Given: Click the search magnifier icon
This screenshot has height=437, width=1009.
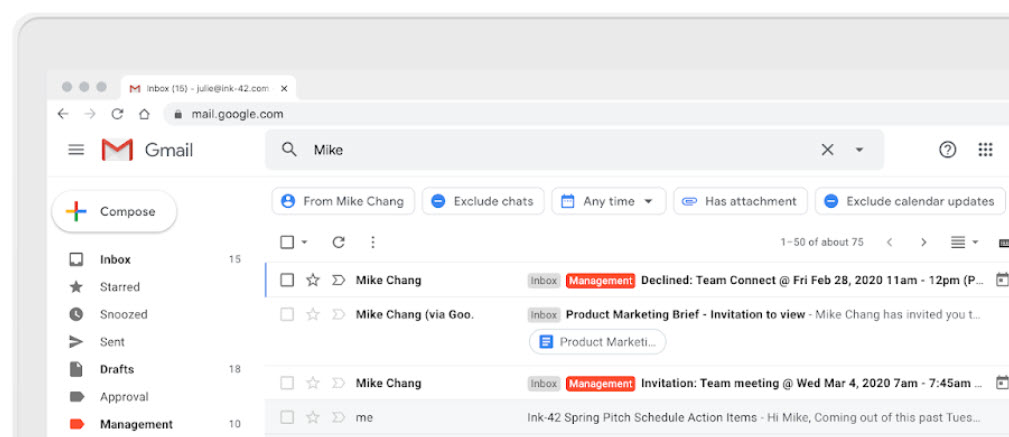Looking at the screenshot, I should point(290,149).
